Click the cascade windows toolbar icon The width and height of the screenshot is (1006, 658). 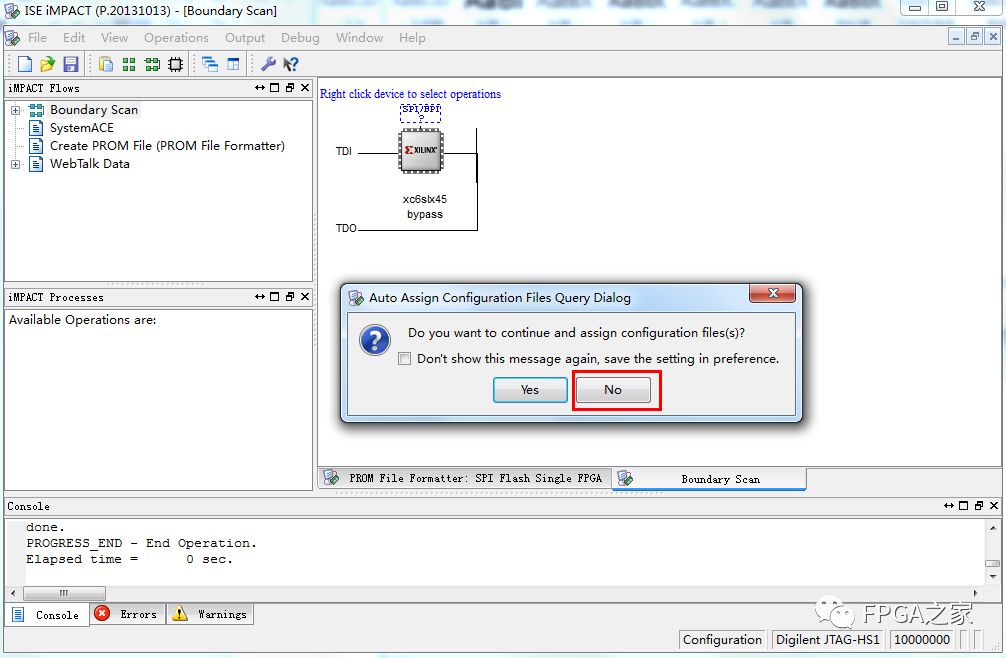[x=210, y=63]
